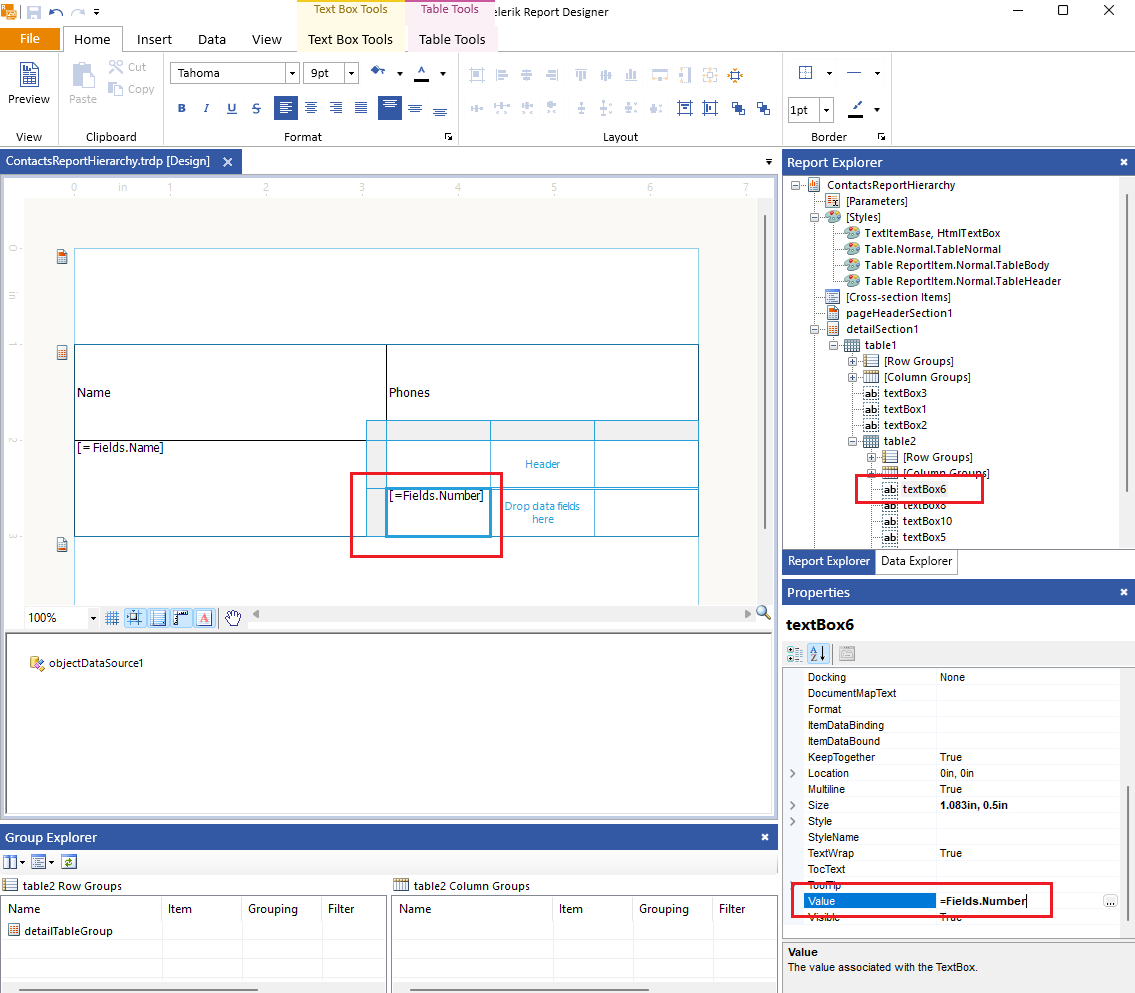Screen dimensions: 1135x993
Task: Click the refresh icon in Group Explorer
Action: pyautogui.click(x=68, y=861)
